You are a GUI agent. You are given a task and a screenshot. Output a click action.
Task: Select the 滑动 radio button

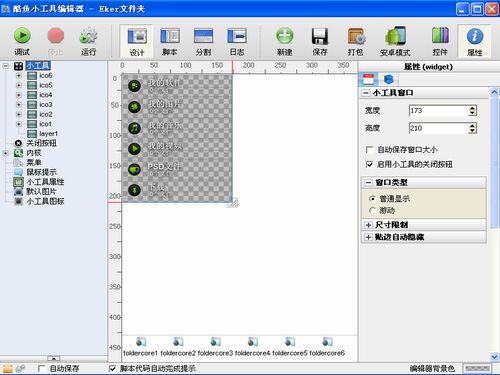[x=372, y=211]
